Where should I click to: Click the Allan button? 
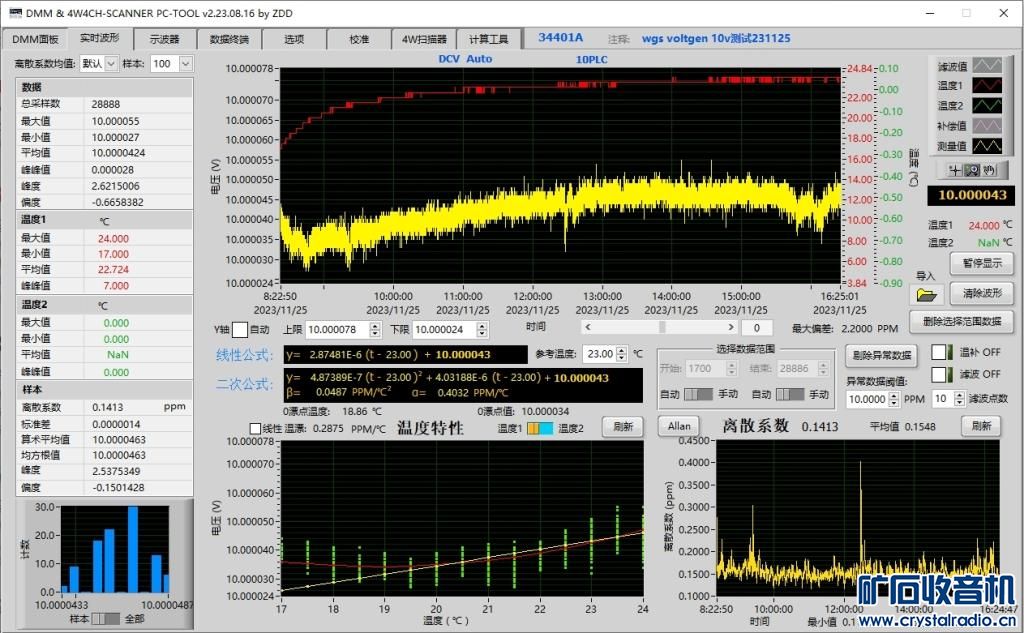point(679,426)
